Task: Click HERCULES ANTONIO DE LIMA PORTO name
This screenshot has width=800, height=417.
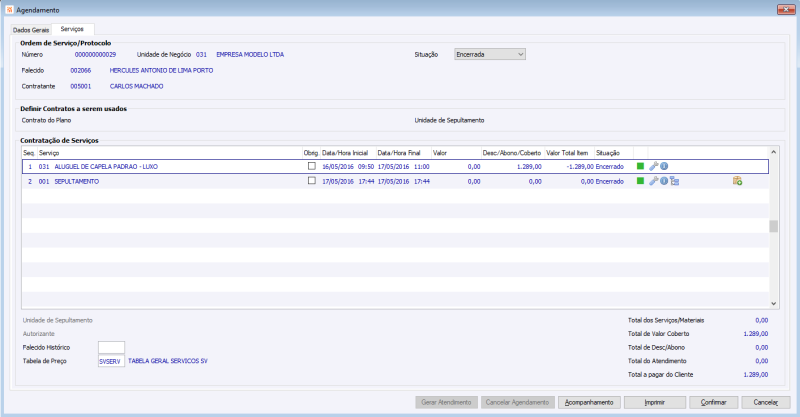Action: (x=161, y=70)
